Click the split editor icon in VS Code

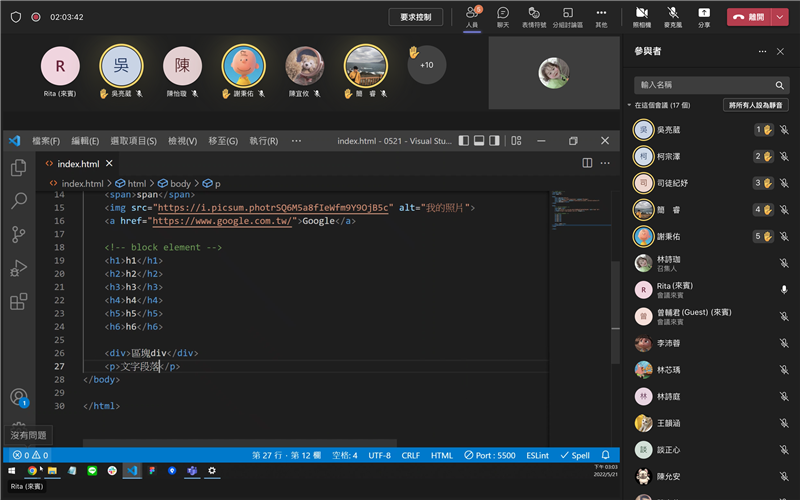pos(587,163)
